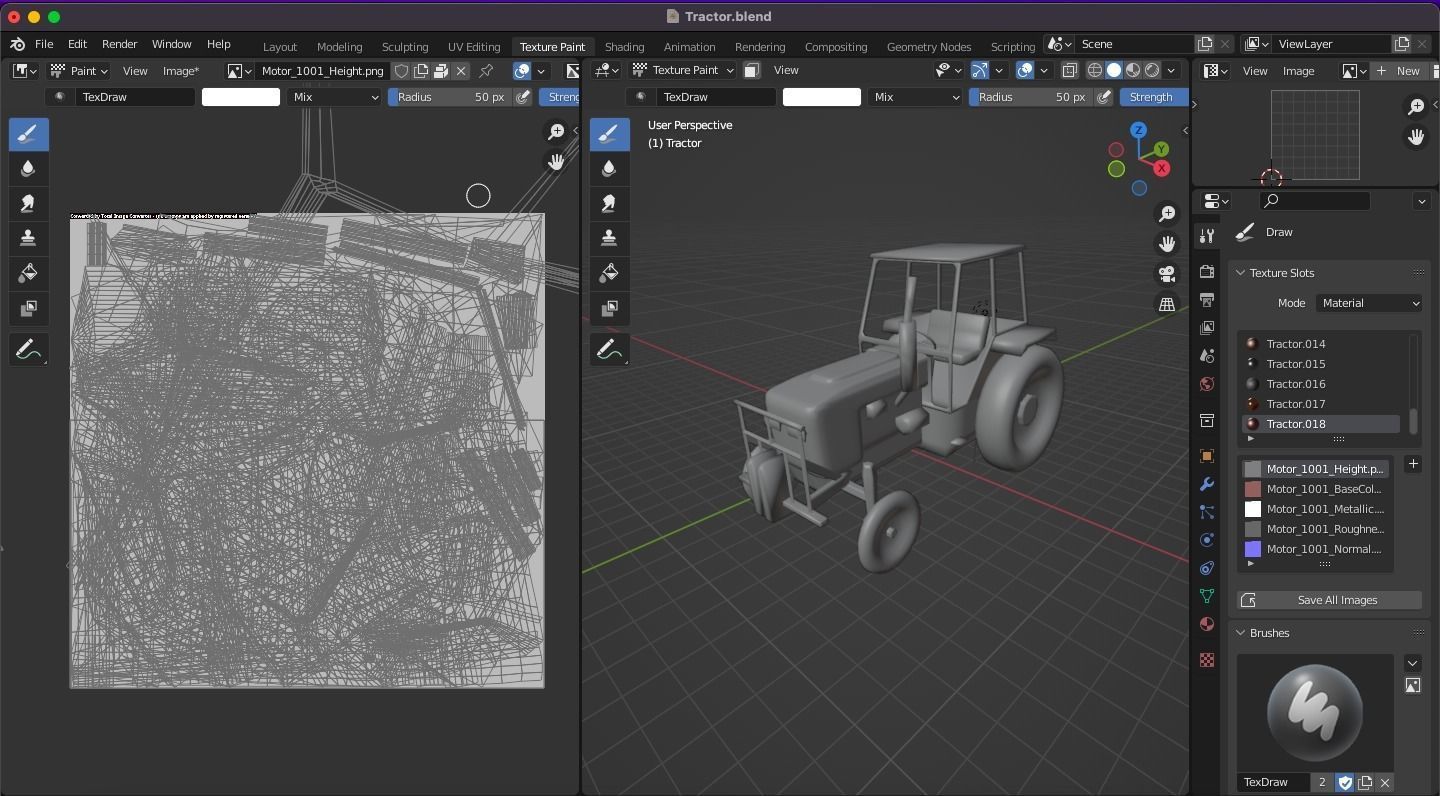This screenshot has width=1440, height=796.
Task: Click the zoom magnifier in the 3D viewport
Action: tap(1167, 214)
